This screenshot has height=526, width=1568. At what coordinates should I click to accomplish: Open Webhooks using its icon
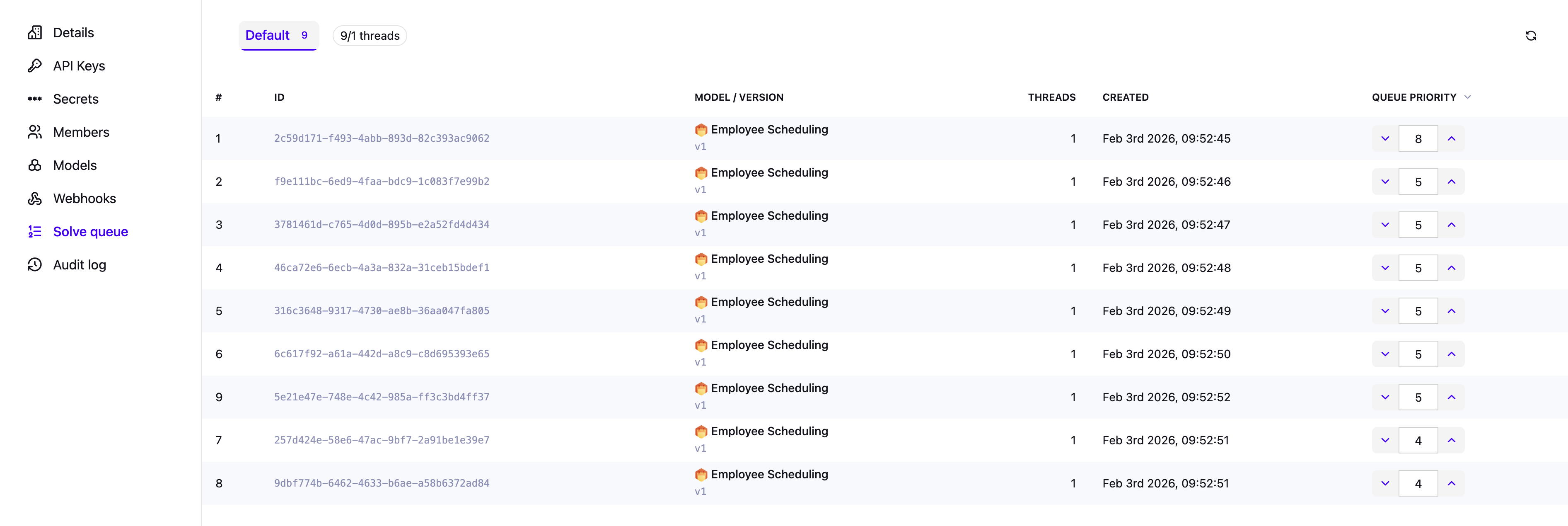tap(35, 198)
